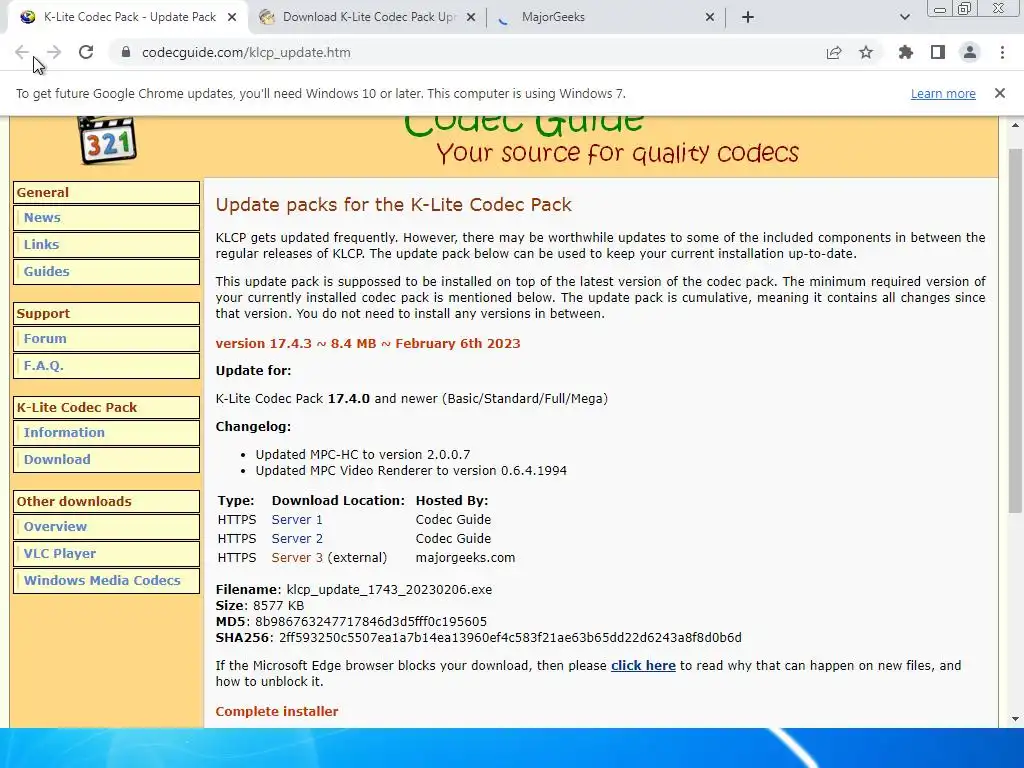The height and width of the screenshot is (768, 1024).
Task: Open VLC Player in the sidebar
Action: [106, 553]
